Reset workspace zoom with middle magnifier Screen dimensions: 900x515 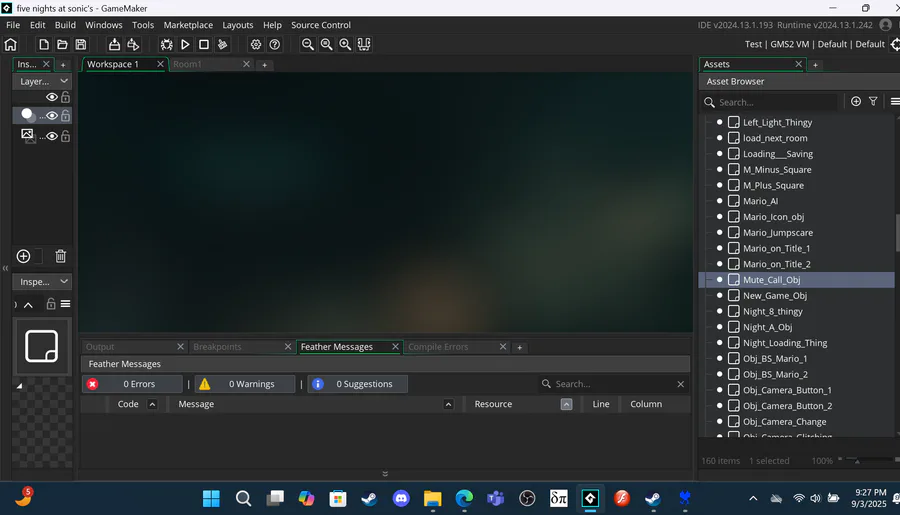tap(327, 44)
